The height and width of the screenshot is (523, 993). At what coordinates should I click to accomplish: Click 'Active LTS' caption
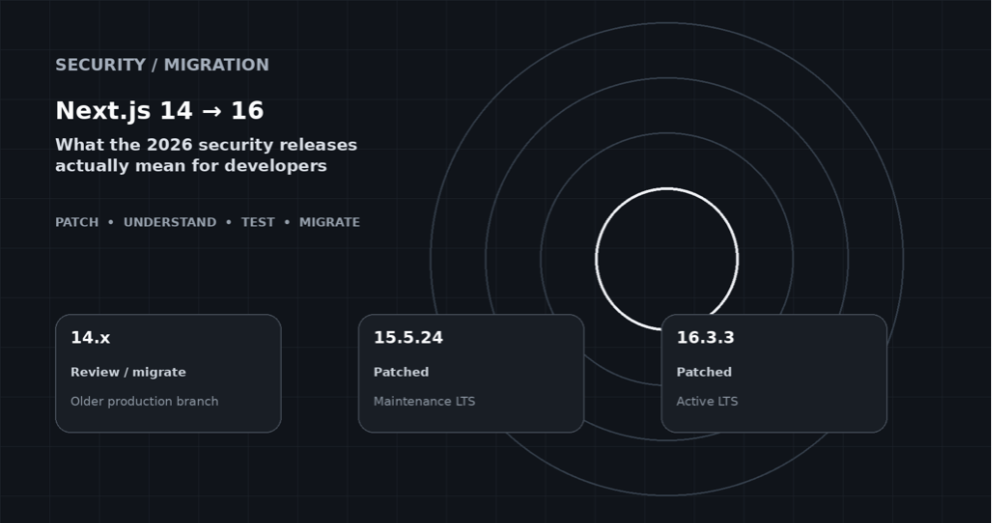click(x=707, y=401)
